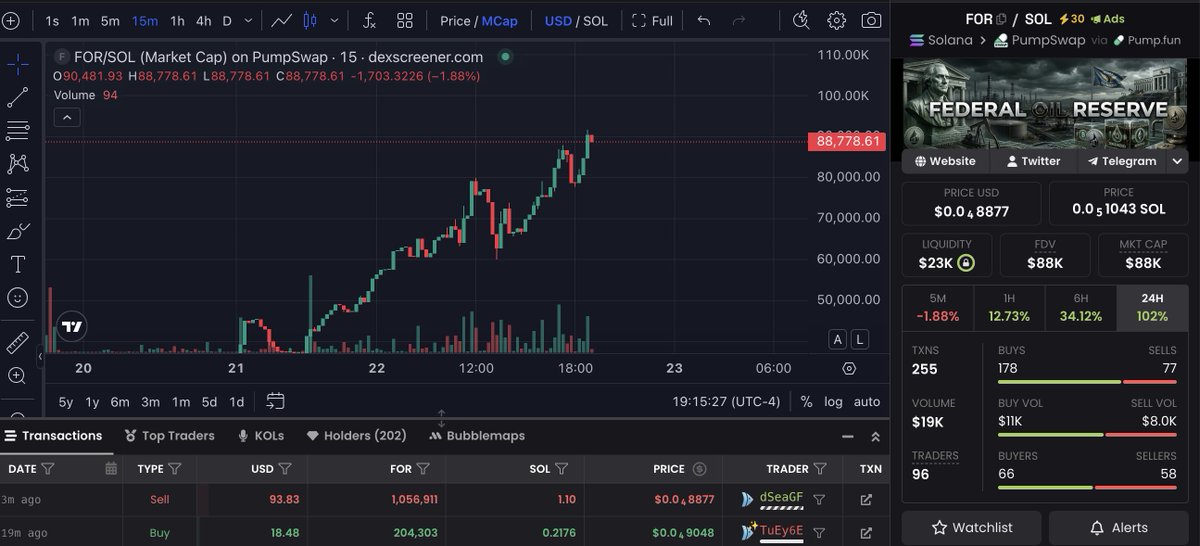Image resolution: width=1200 pixels, height=546 pixels.
Task: Toggle the L log-scale button on chart
Action: [x=859, y=339]
